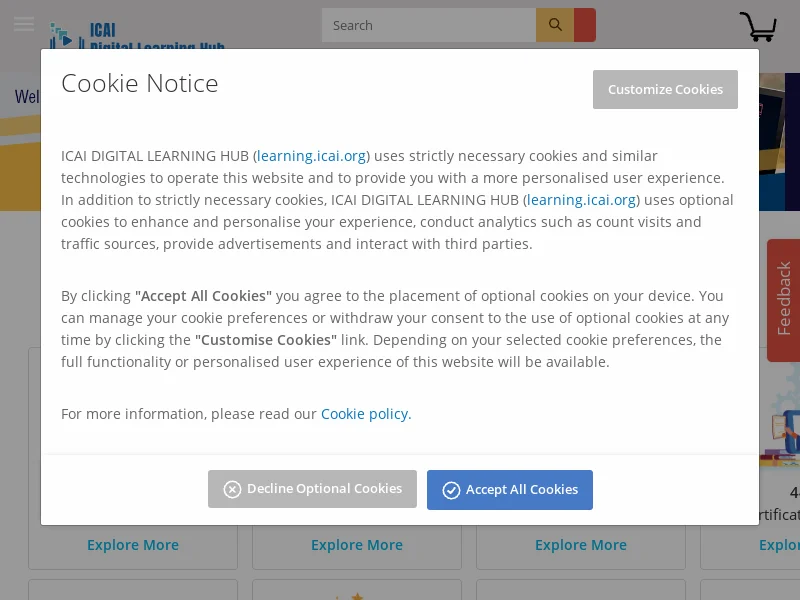Click the yellow magnifier search button
The width and height of the screenshot is (800, 600).
tap(555, 25)
